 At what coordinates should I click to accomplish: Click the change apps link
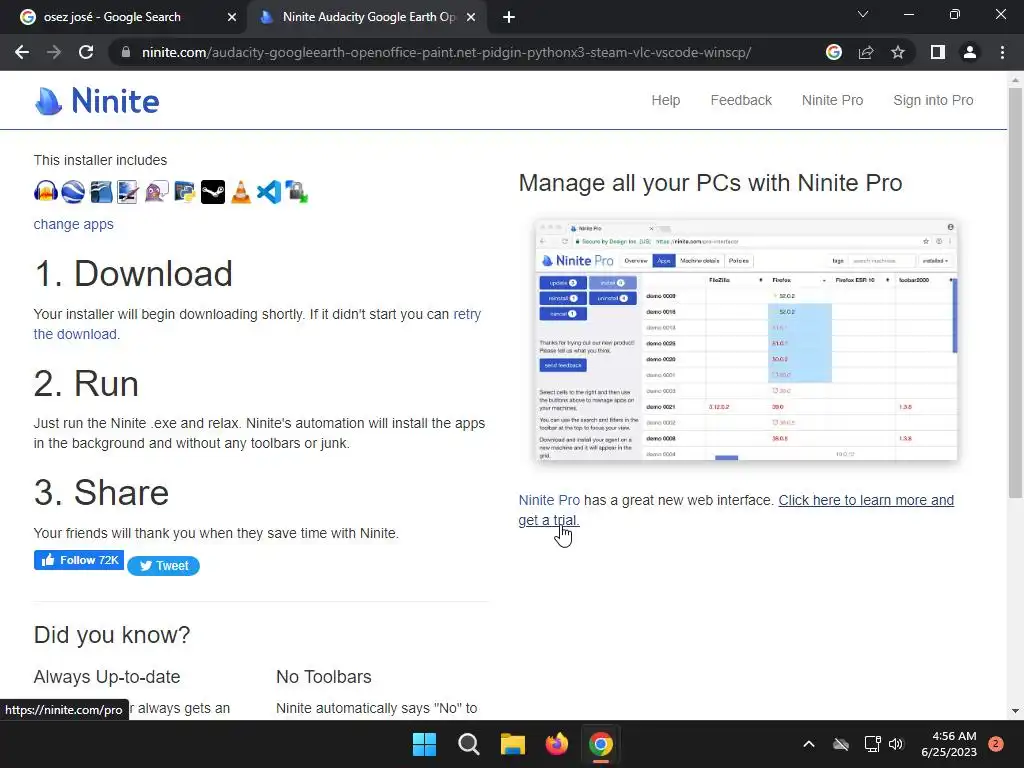click(73, 224)
